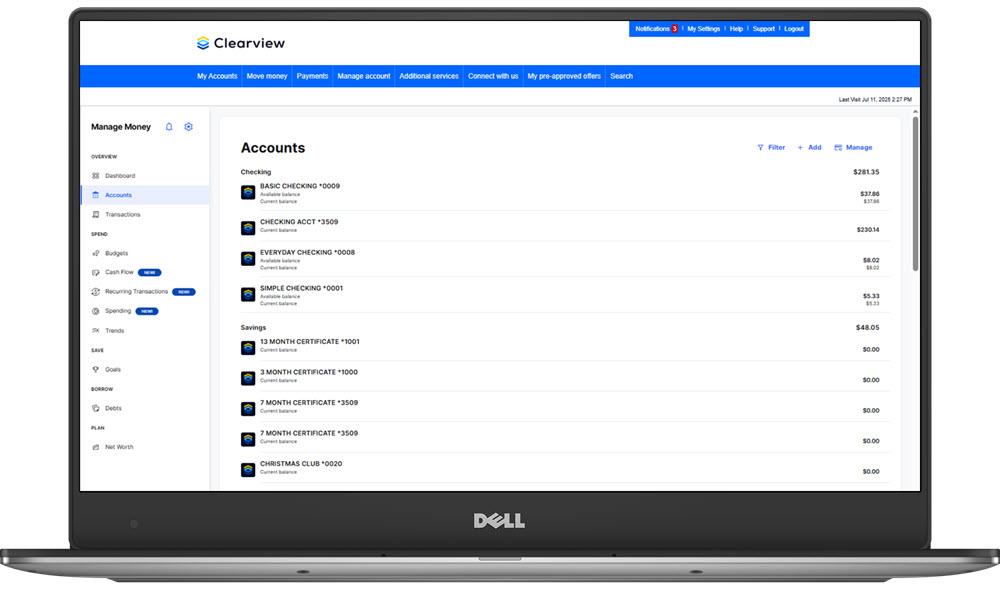The height and width of the screenshot is (589, 1000).
Task: Switch to the My Accounts tab
Action: coord(217,75)
